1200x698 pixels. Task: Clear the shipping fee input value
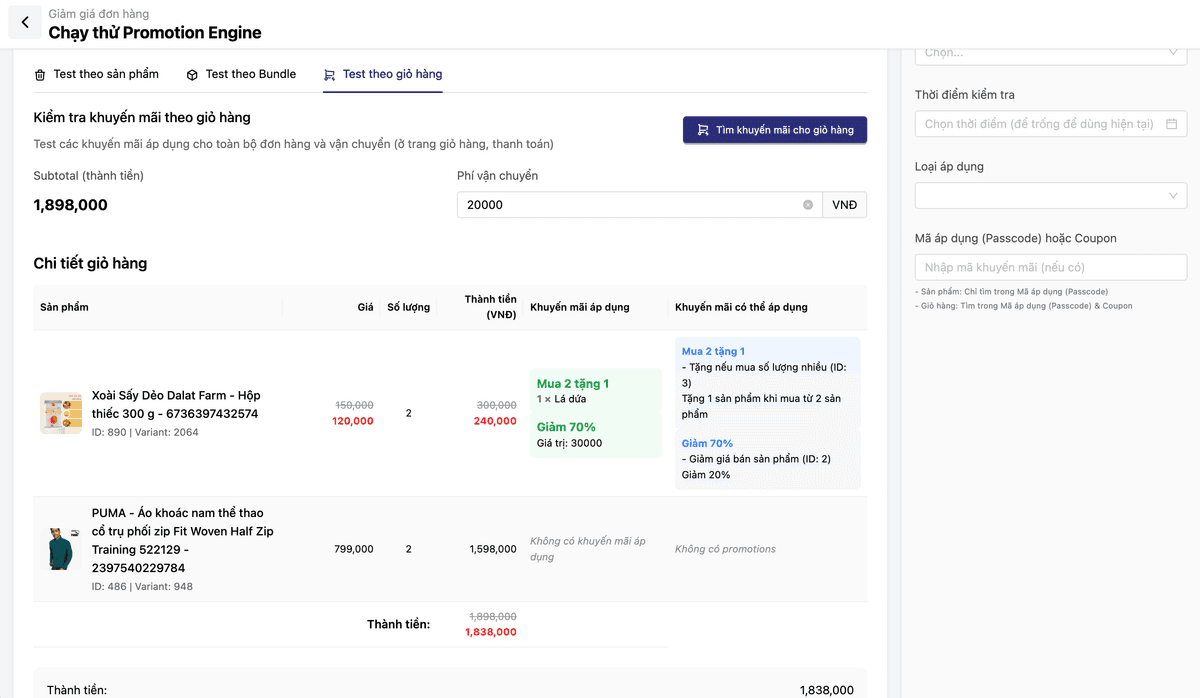click(808, 205)
